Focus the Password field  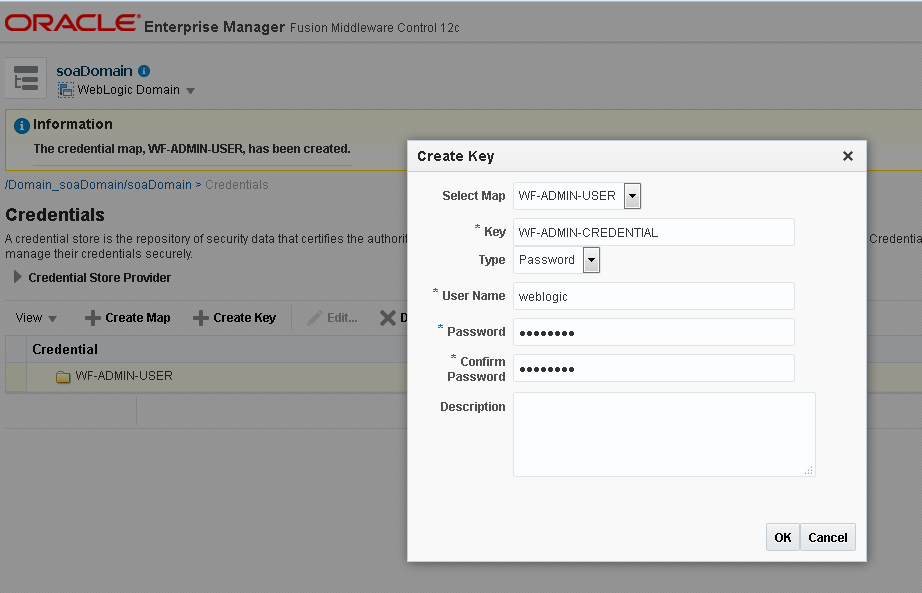(653, 332)
